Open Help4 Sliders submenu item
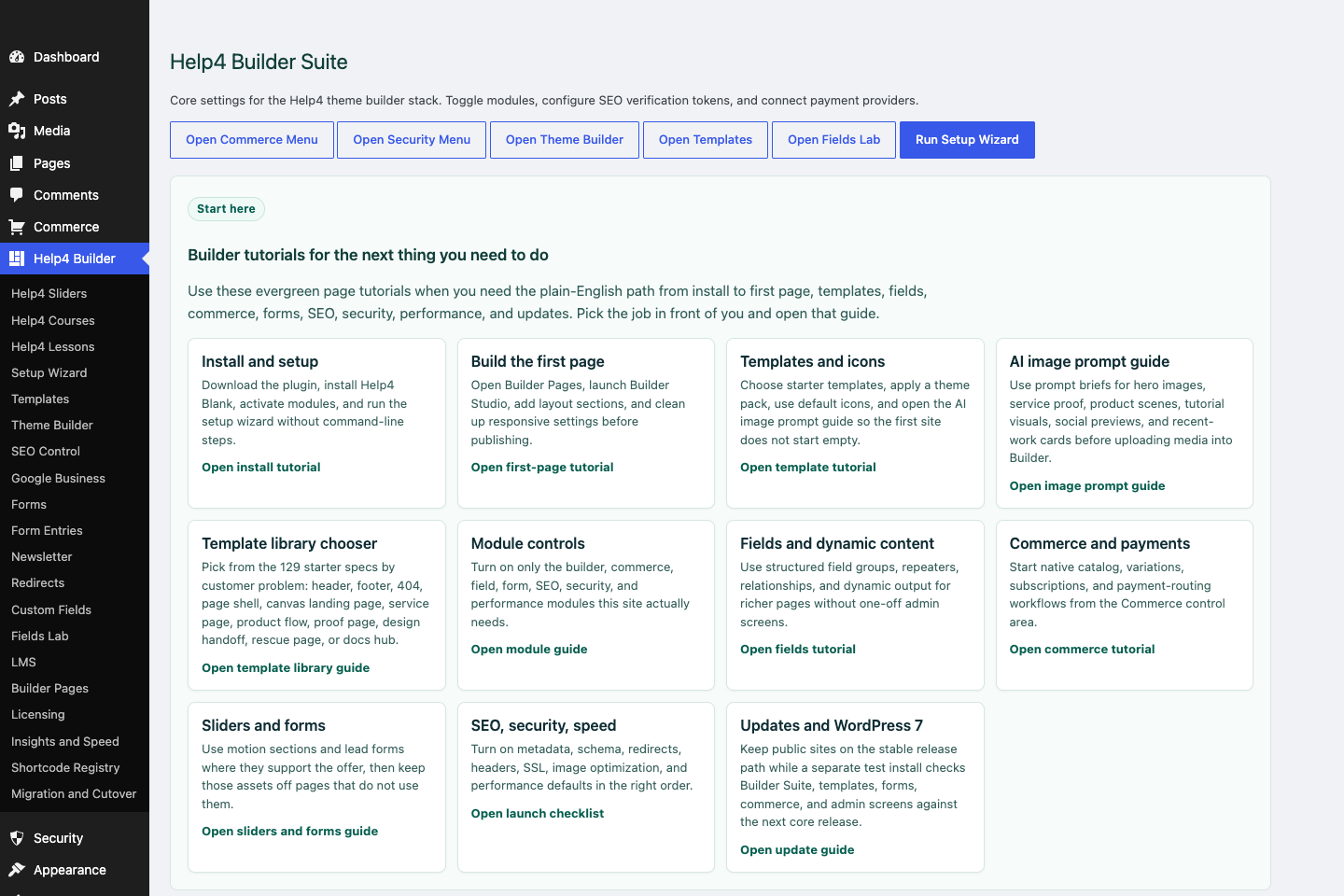 click(x=49, y=293)
